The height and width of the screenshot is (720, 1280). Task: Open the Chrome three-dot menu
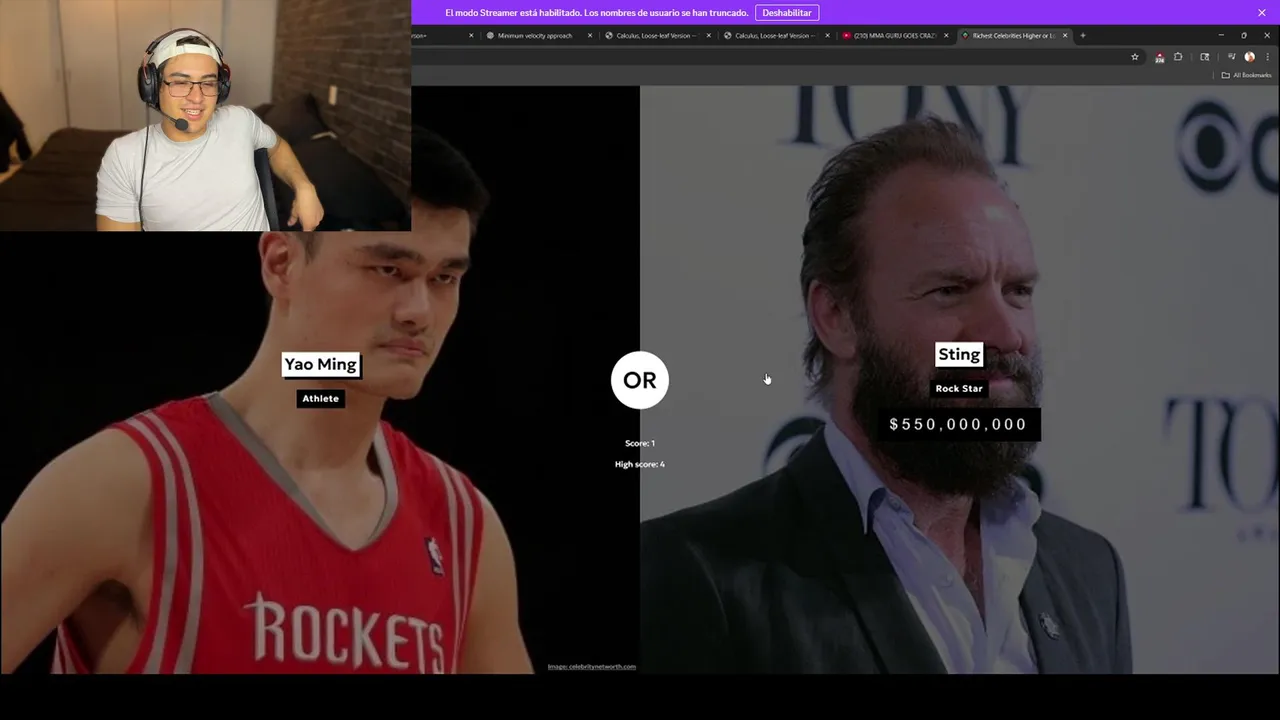(x=1268, y=57)
